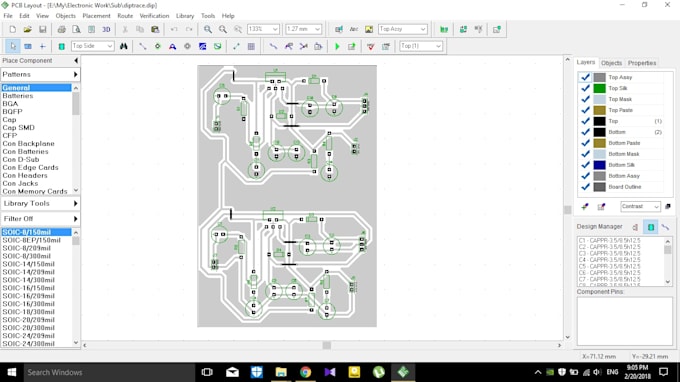Zoom in with the magnifier plus icon
This screenshot has height=382, width=680.
(208, 29)
